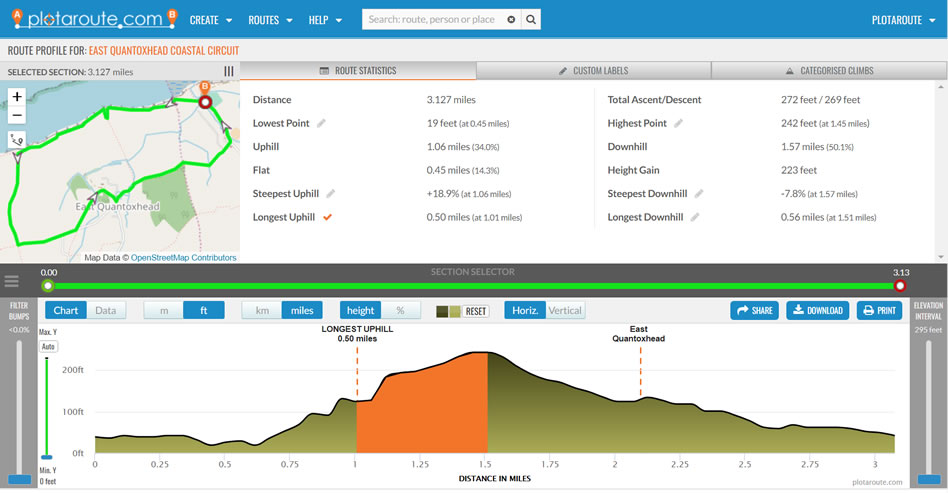
Task: Click the section selector start handle
Action: [x=48, y=286]
